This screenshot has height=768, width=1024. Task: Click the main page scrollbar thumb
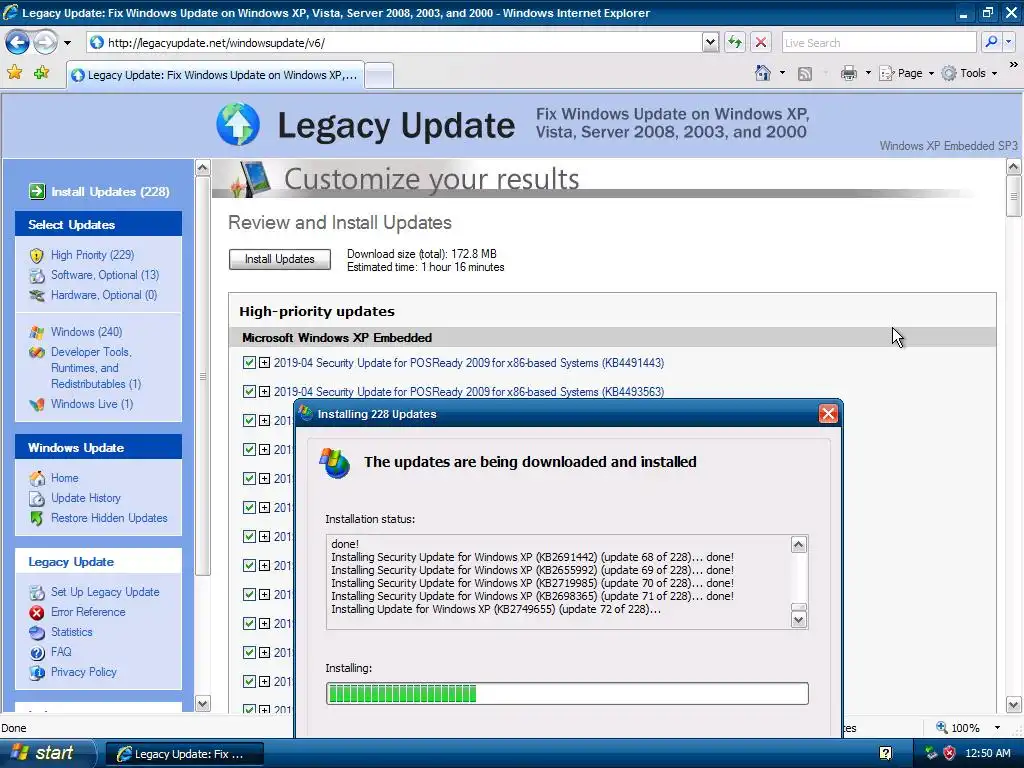pos(1014,196)
